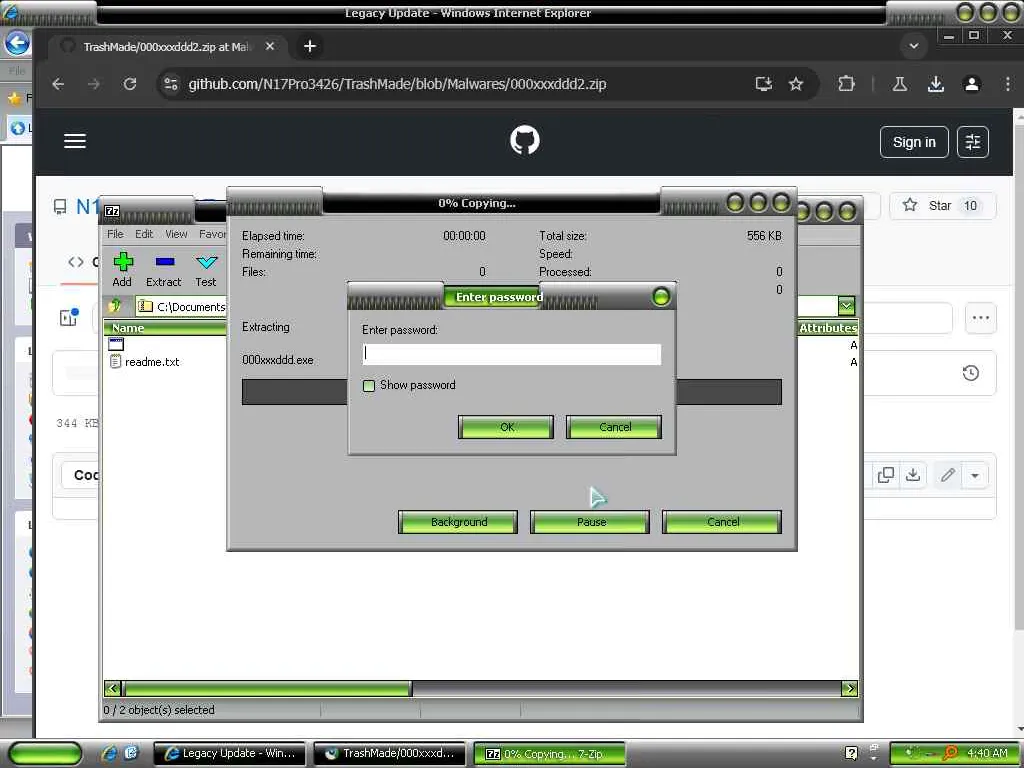The width and height of the screenshot is (1024, 768).
Task: Open the 7-Zip View menu
Action: point(176,234)
